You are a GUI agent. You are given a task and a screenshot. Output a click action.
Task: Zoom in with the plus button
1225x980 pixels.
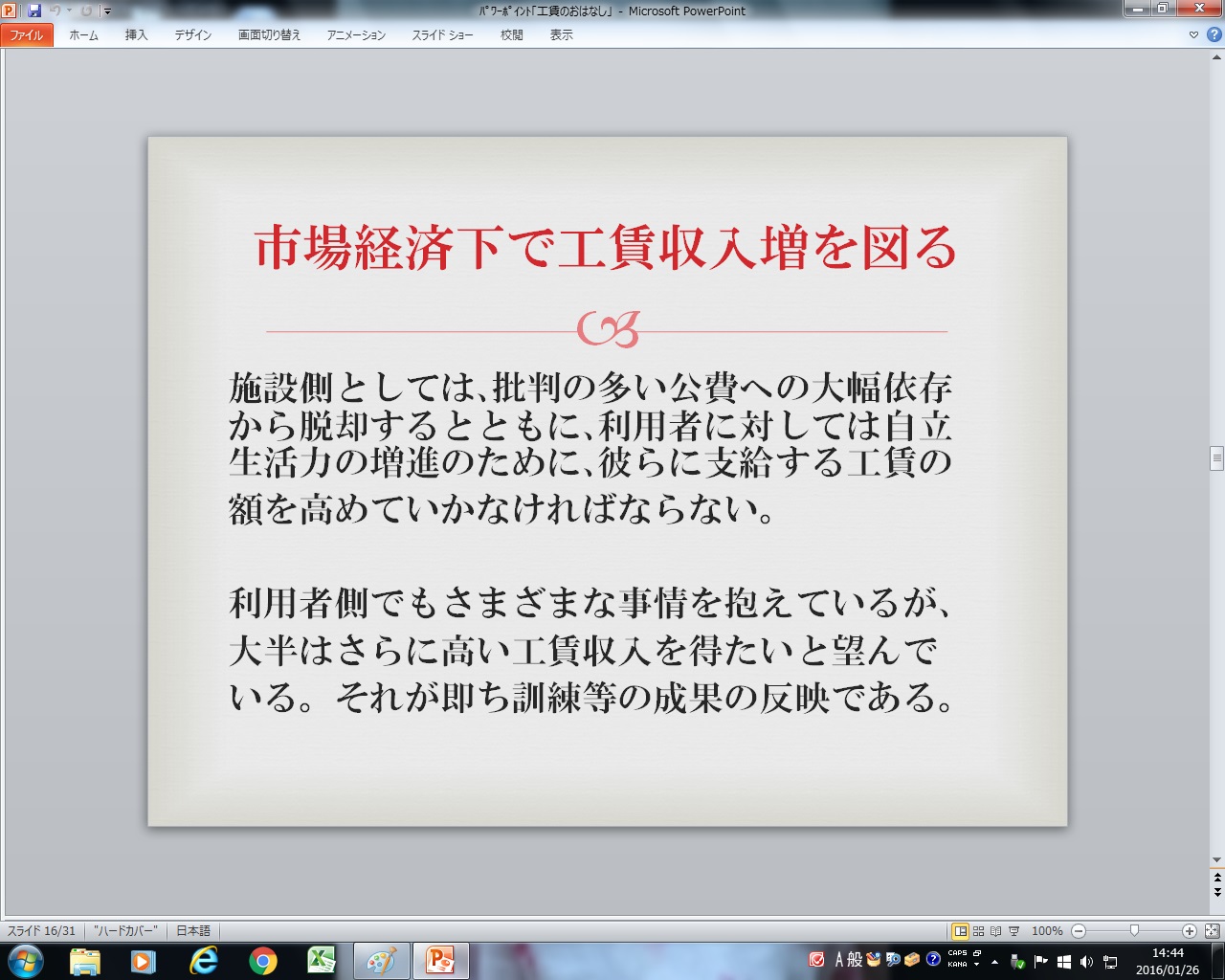1190,930
